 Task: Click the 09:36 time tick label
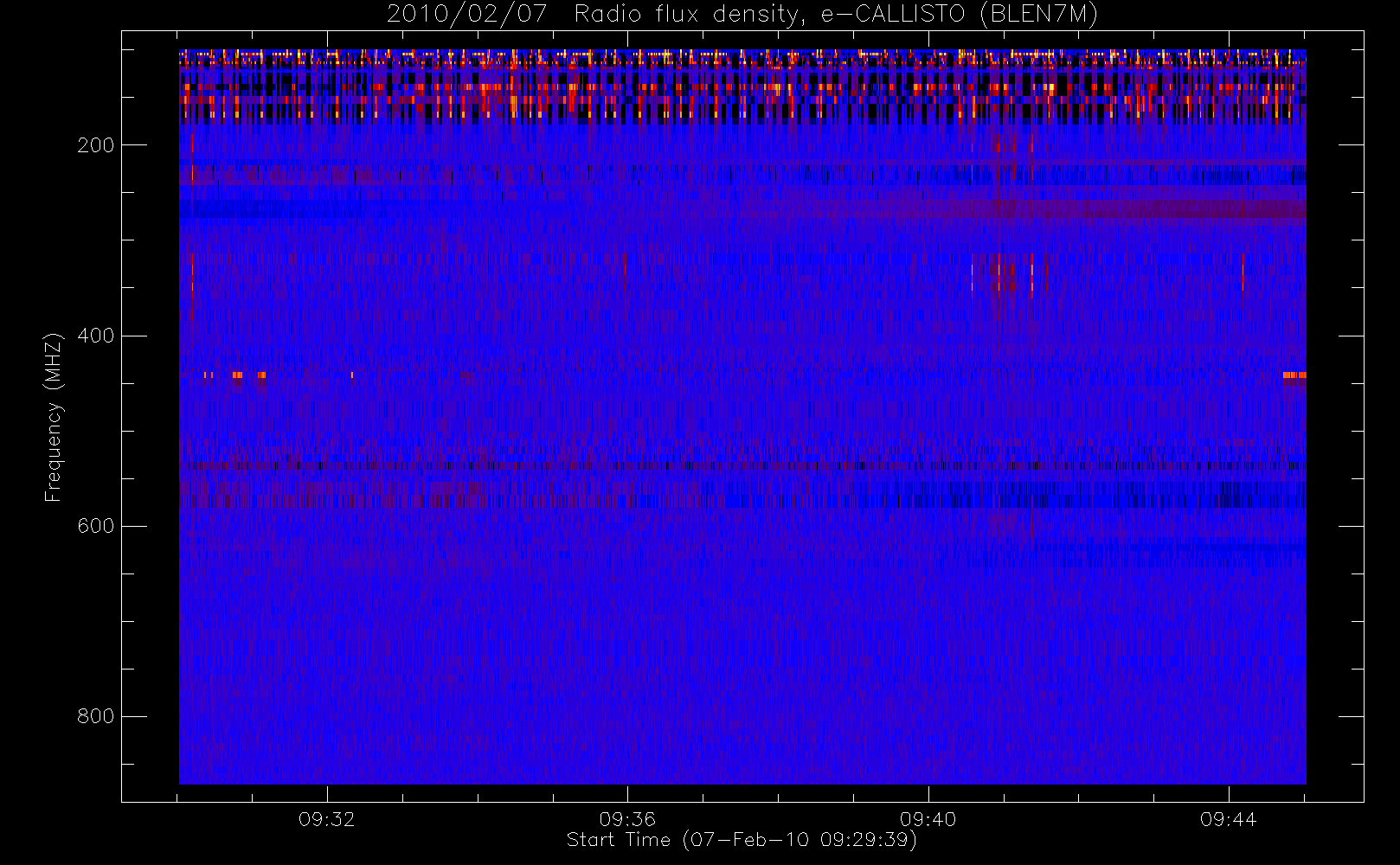click(627, 819)
